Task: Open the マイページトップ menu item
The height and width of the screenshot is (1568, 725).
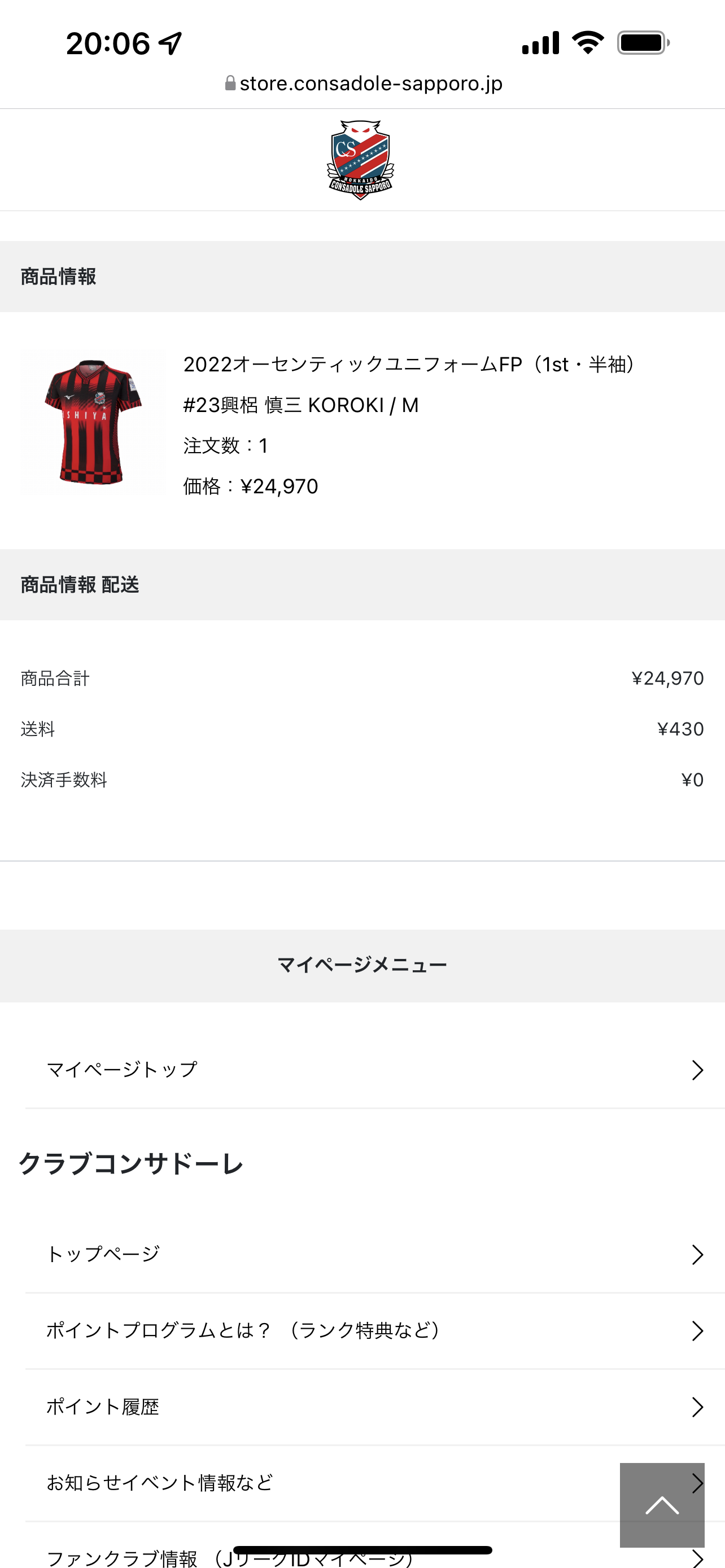Action: (x=123, y=1070)
